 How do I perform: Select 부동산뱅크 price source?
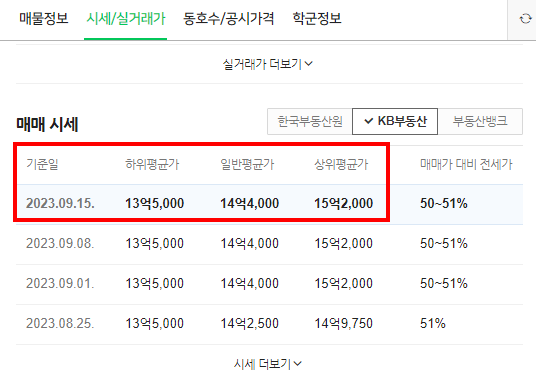pyautogui.click(x=480, y=121)
